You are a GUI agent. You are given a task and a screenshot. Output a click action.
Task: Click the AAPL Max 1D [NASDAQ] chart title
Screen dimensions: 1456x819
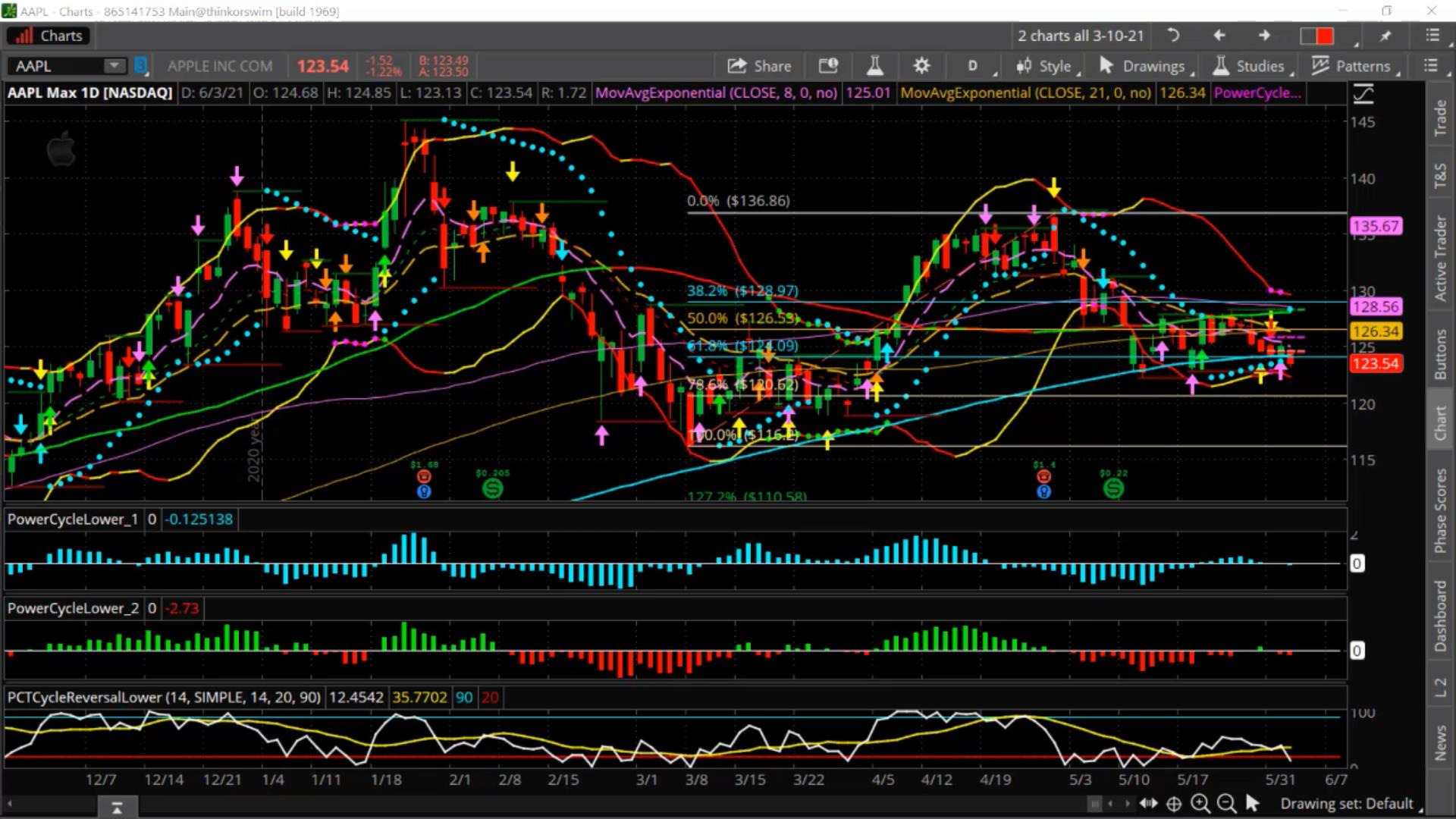tap(90, 93)
